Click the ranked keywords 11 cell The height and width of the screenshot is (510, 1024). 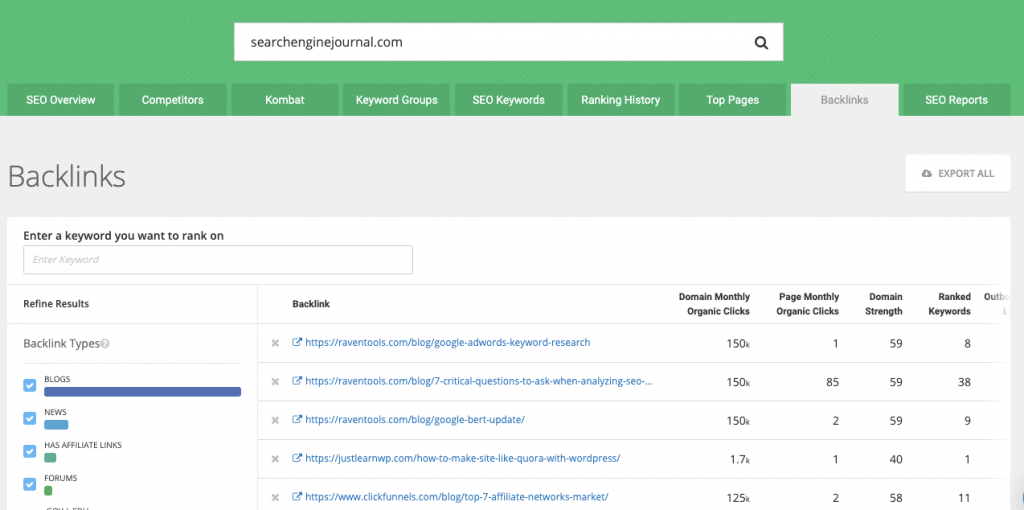(965, 498)
